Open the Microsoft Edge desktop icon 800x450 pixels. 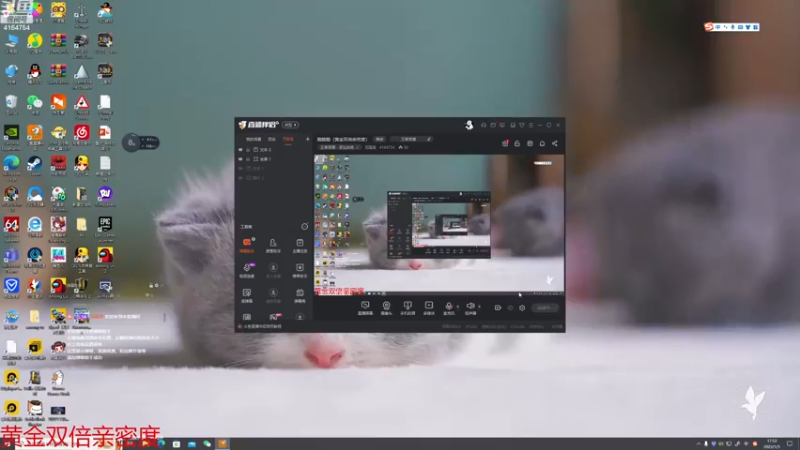11,168
